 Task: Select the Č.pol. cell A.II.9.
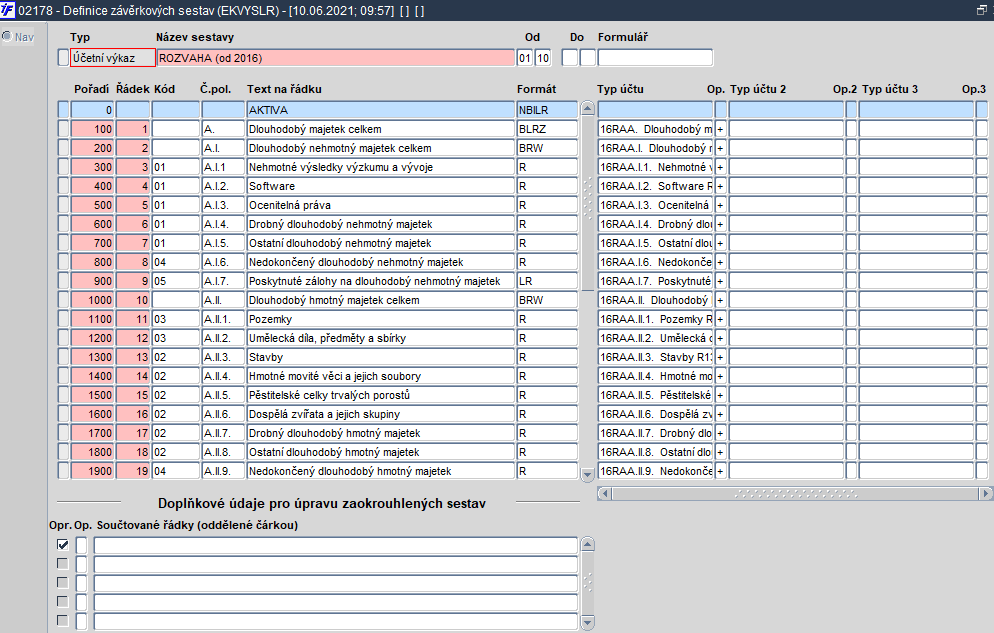(223, 471)
